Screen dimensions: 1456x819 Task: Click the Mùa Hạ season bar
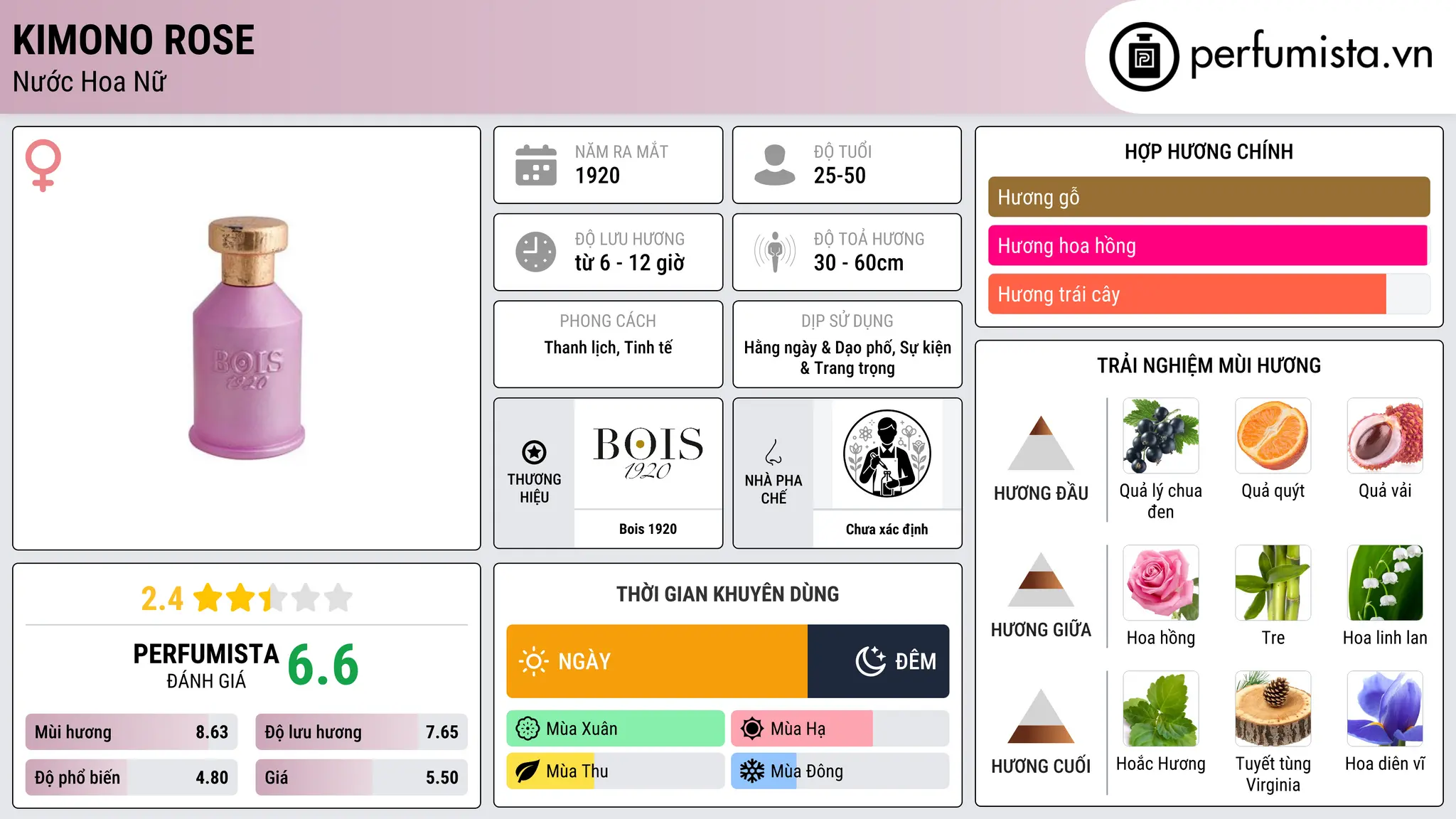840,729
